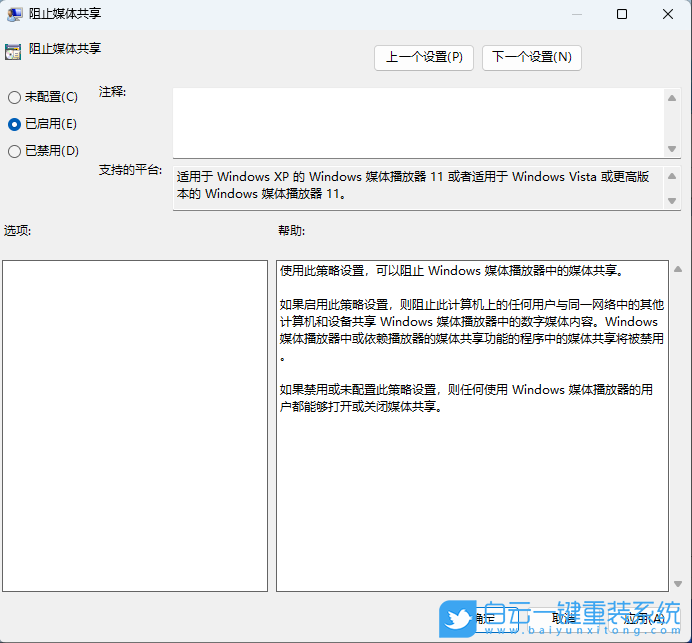Maximize the 阻止媒体共享 window
Screen dimensions: 692x643
[x=622, y=14]
